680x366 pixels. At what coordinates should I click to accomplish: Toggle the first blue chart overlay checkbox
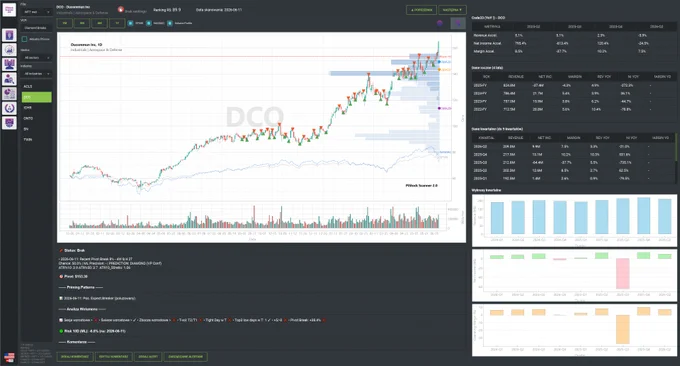(131, 23)
